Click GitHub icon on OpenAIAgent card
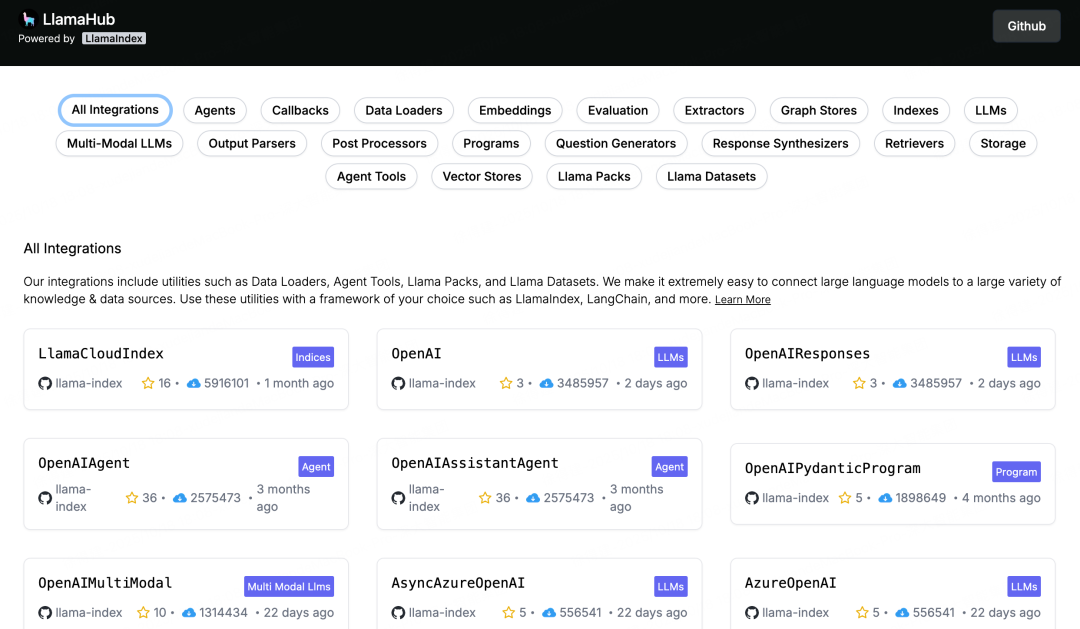The width and height of the screenshot is (1080, 629). [45, 498]
